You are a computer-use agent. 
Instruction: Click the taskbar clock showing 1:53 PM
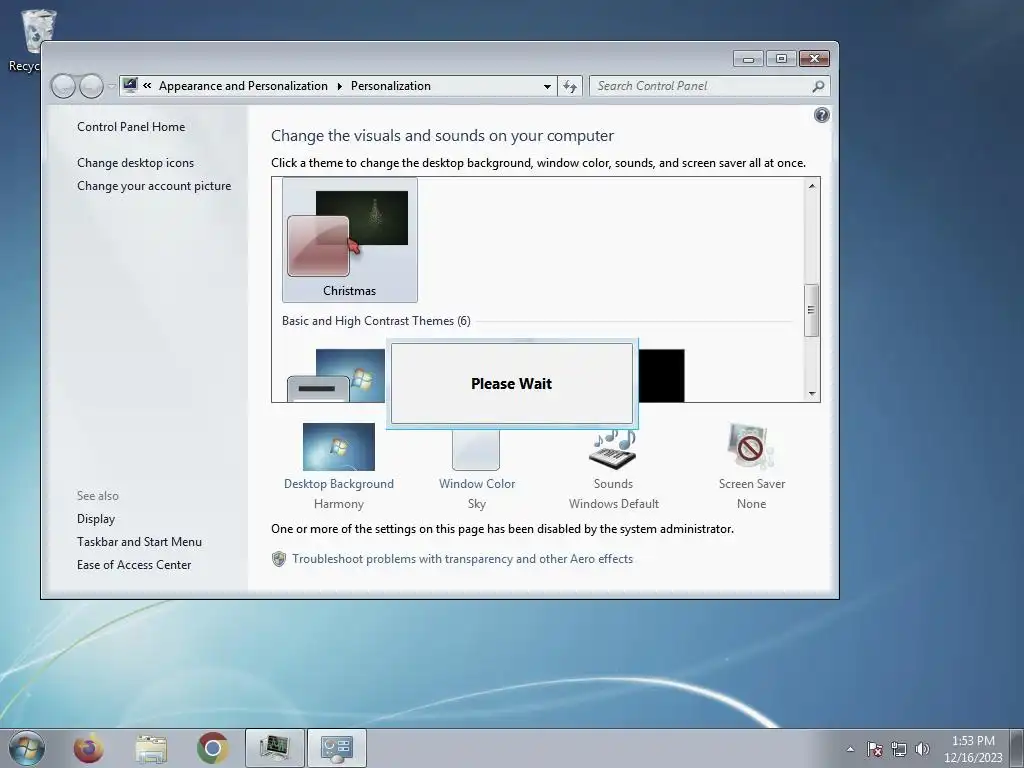(x=973, y=749)
